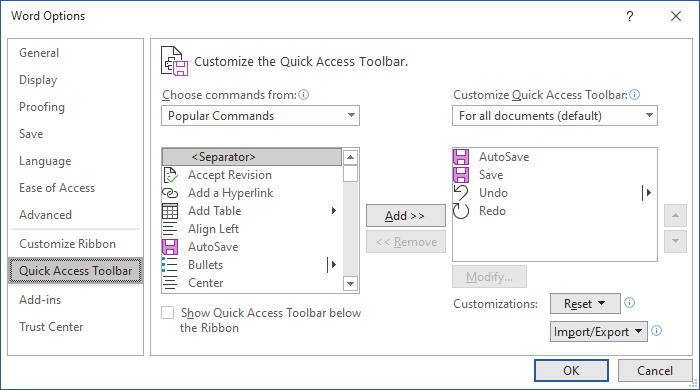Expand the Undo split-button arrow
Viewport: 700px width, 390px height.
tap(647, 193)
